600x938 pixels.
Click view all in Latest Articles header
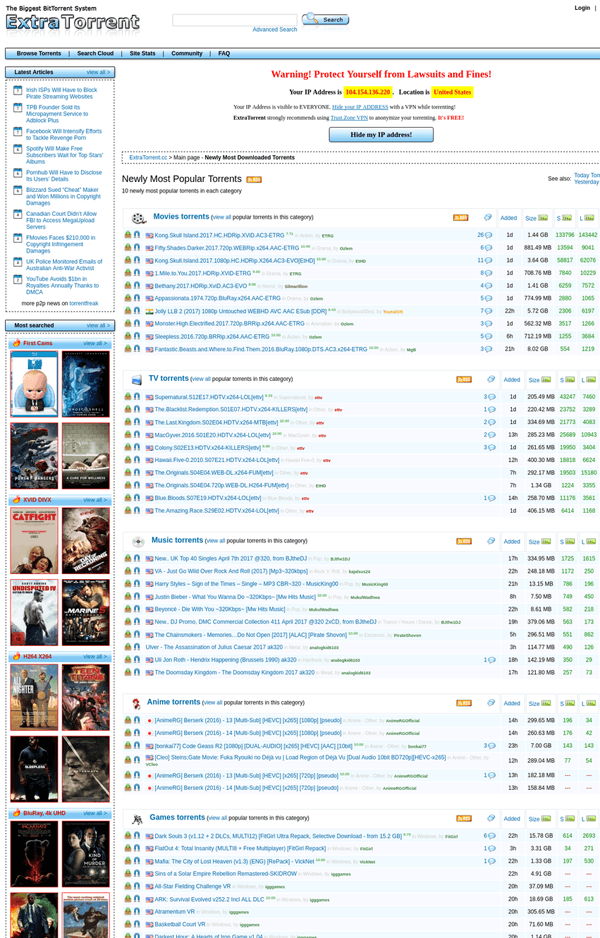97,72
